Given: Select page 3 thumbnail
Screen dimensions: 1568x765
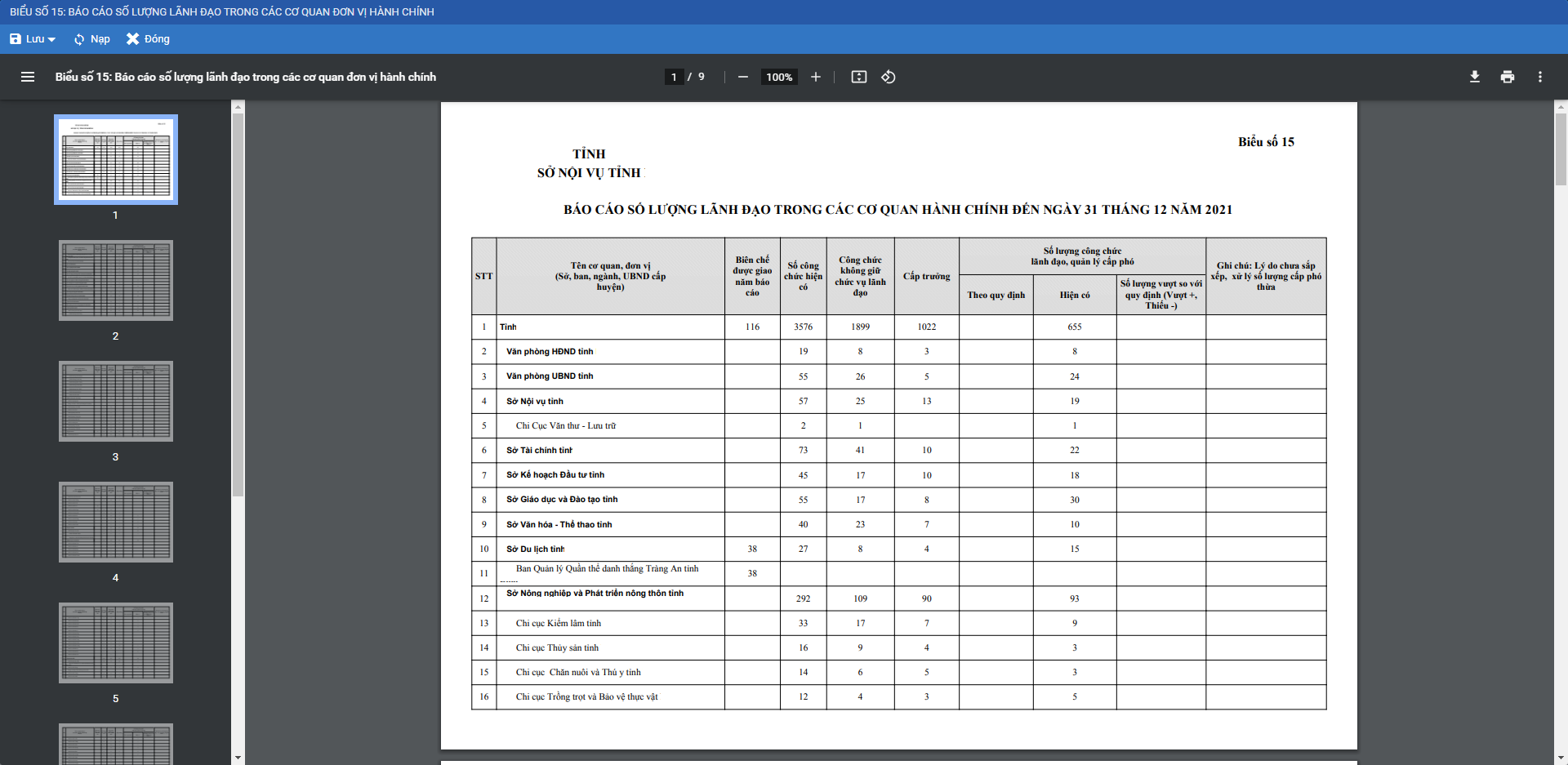Looking at the screenshot, I should point(116,401).
